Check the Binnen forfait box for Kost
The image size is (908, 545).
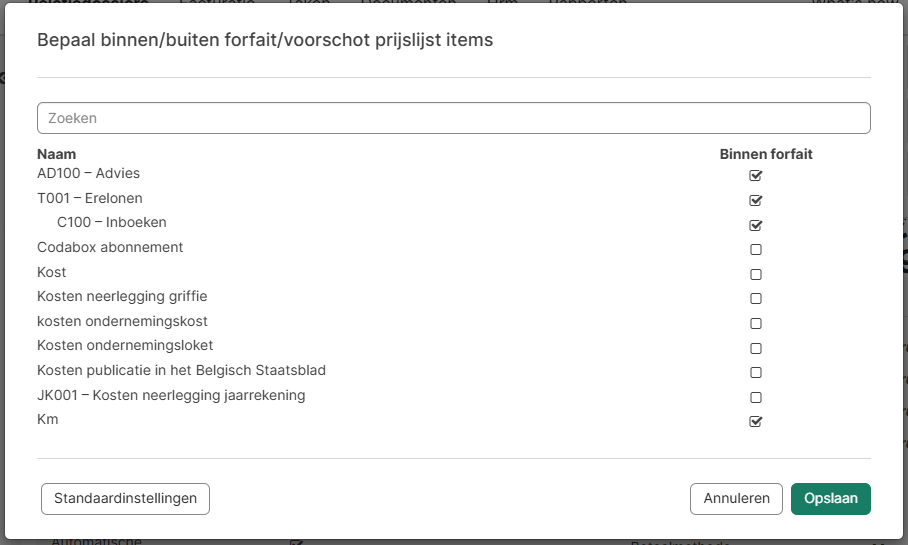tap(756, 274)
